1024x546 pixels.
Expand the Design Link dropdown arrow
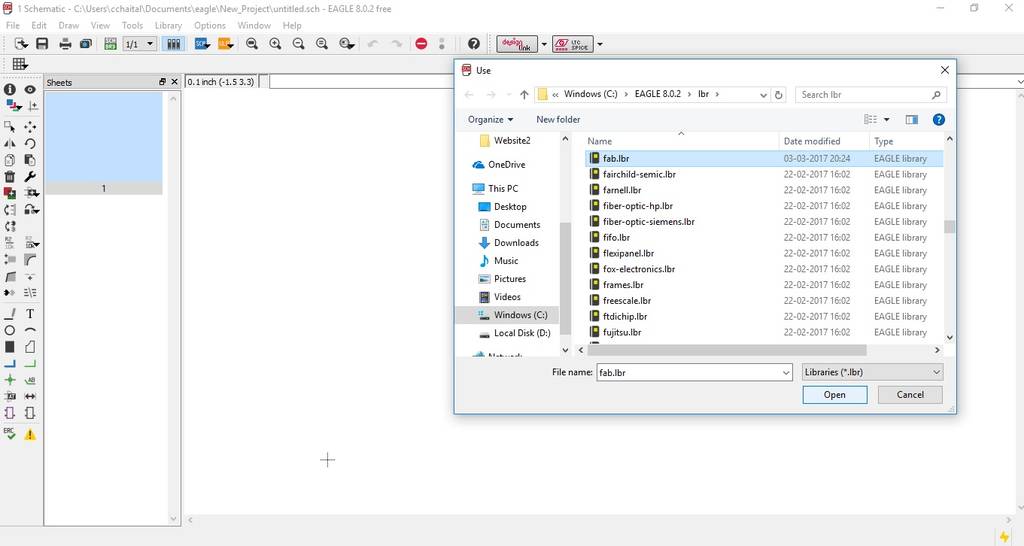(544, 44)
